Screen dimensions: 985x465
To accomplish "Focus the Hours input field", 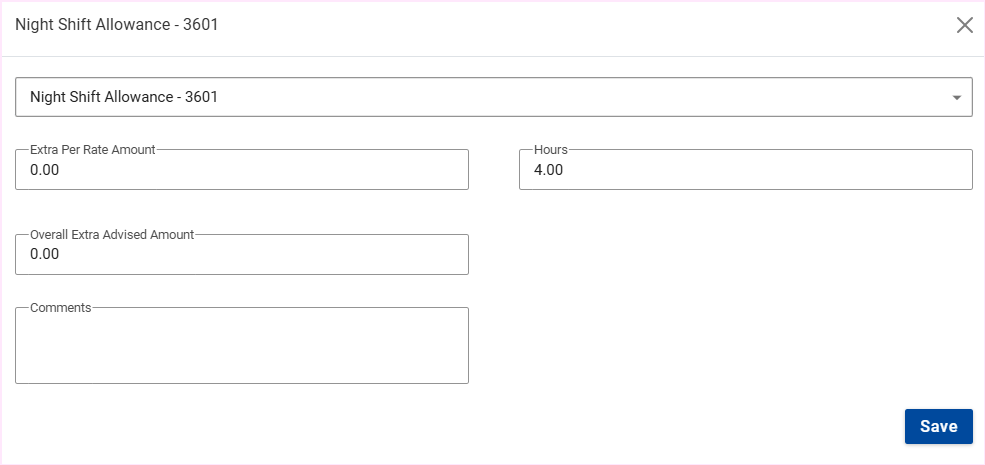I will click(x=745, y=170).
